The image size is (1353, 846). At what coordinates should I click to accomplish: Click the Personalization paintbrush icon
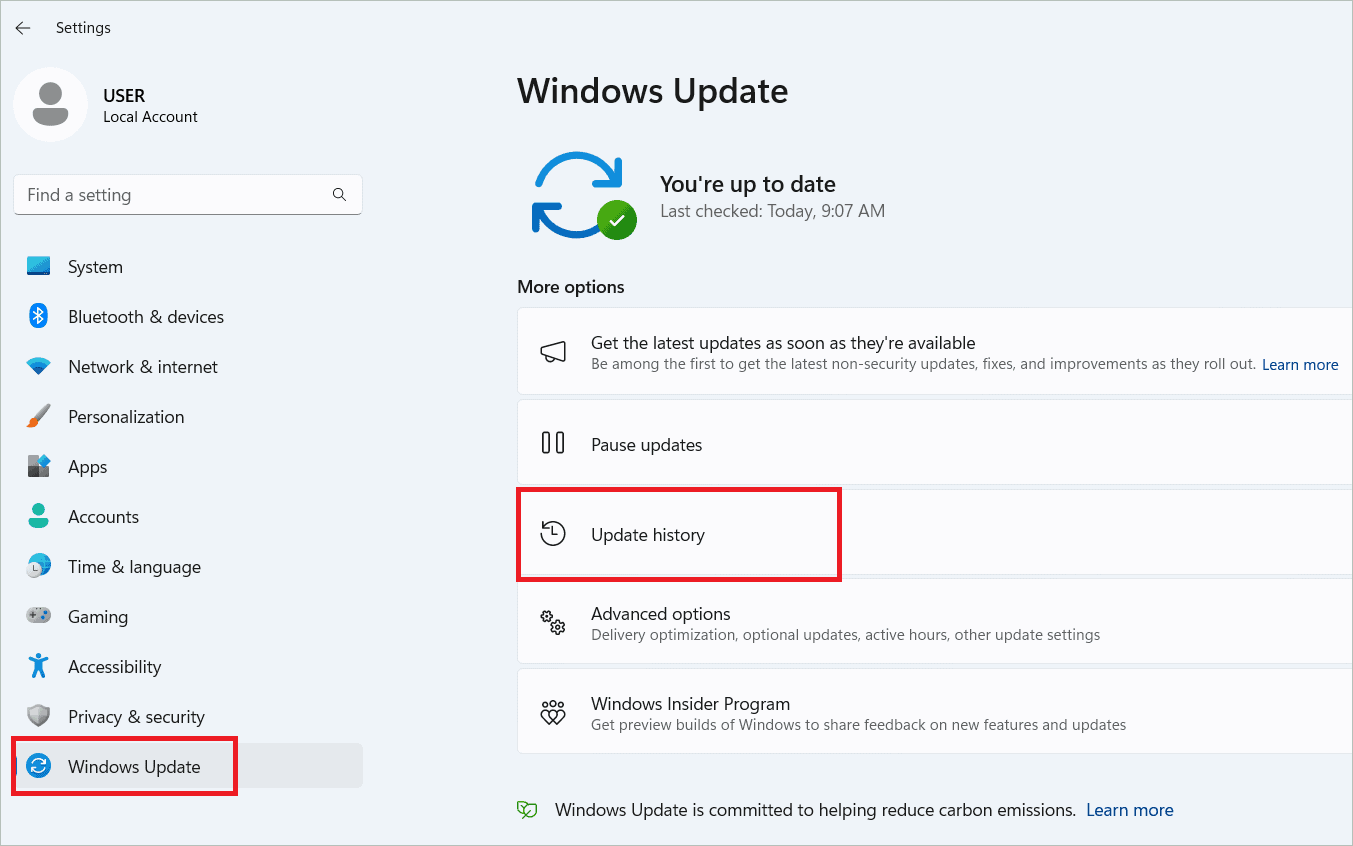click(x=38, y=417)
